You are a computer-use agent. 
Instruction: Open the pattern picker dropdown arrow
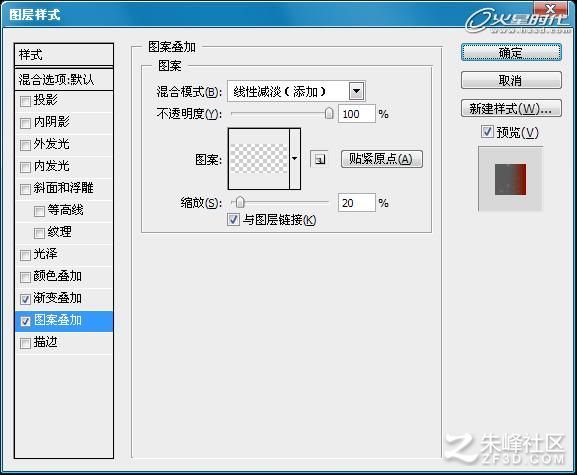(295, 159)
